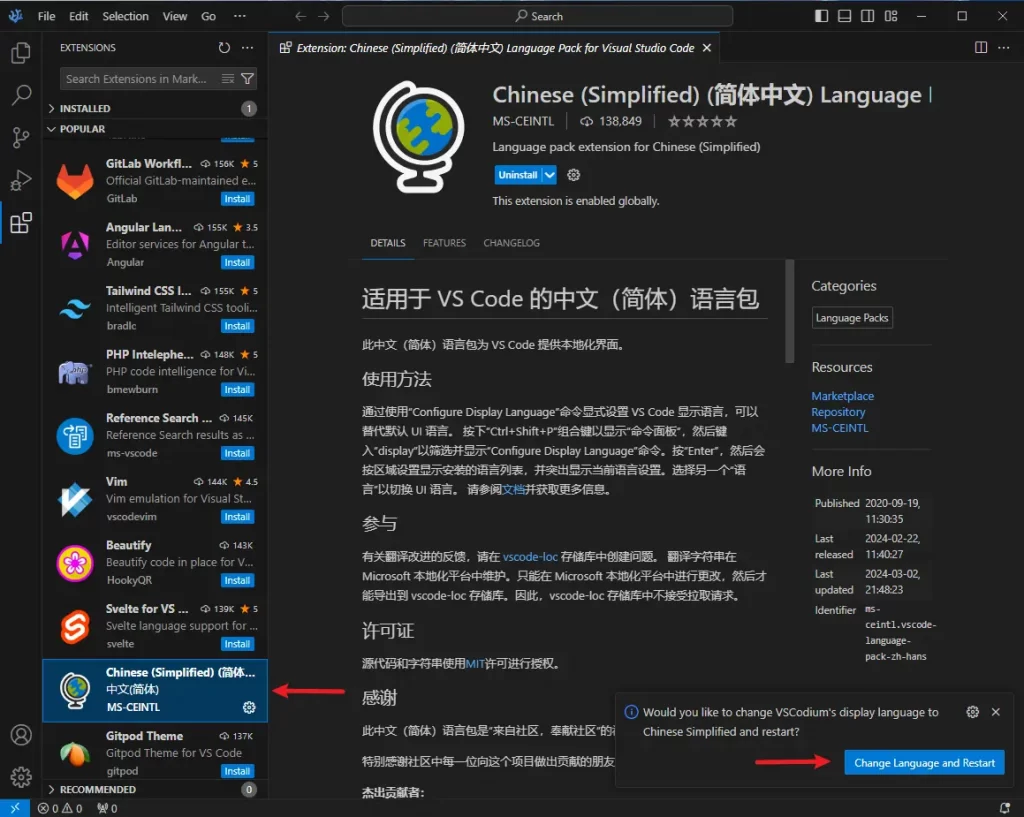Toggle bottom panel layout icon
1024x817 pixels.
tap(844, 16)
